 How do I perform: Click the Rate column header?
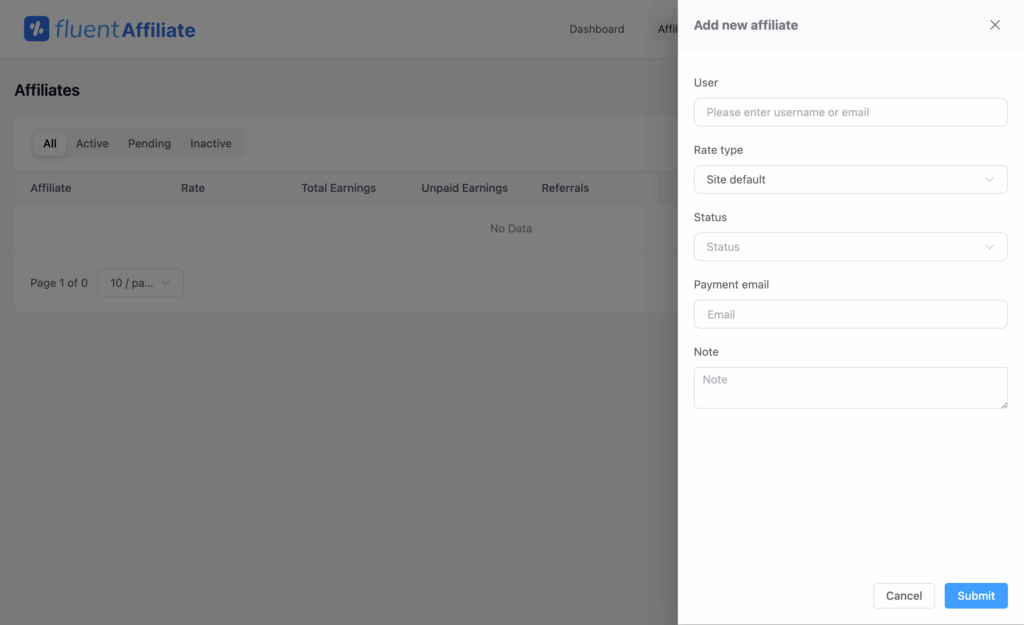pyautogui.click(x=192, y=187)
